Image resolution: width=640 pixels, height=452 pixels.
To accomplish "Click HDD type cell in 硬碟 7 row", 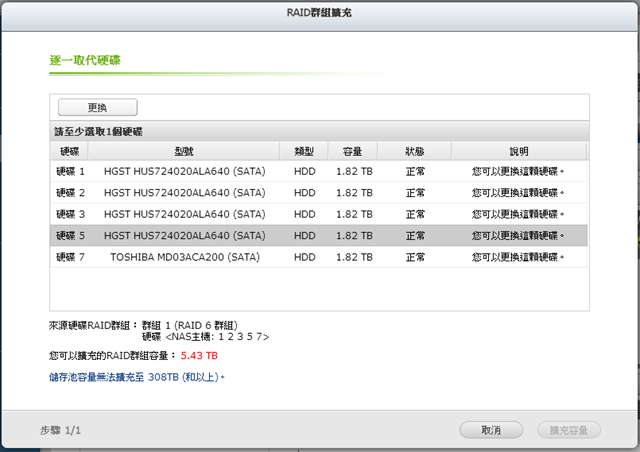I will tap(304, 257).
